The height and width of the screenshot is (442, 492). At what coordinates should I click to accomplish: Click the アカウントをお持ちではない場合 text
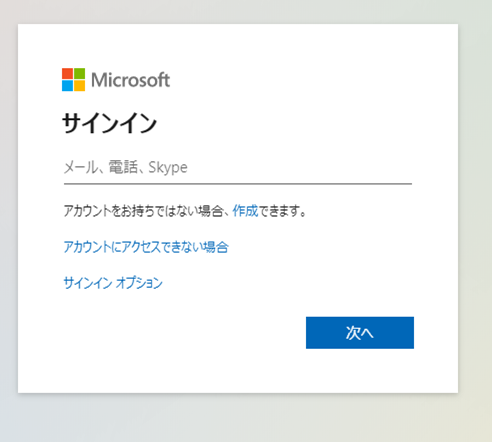143,211
